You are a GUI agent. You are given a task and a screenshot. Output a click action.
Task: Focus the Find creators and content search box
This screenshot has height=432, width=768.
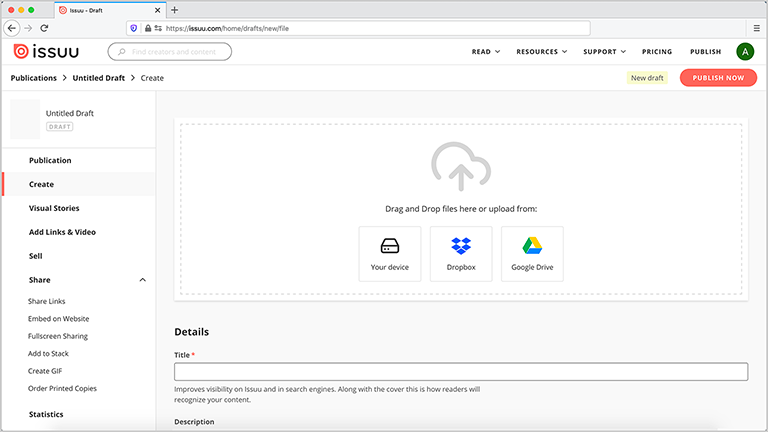pyautogui.click(x=170, y=51)
